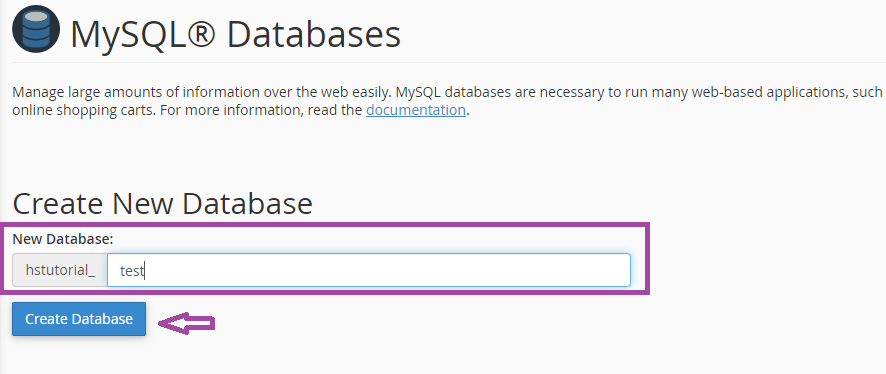Click the Create Database button

tap(79, 319)
